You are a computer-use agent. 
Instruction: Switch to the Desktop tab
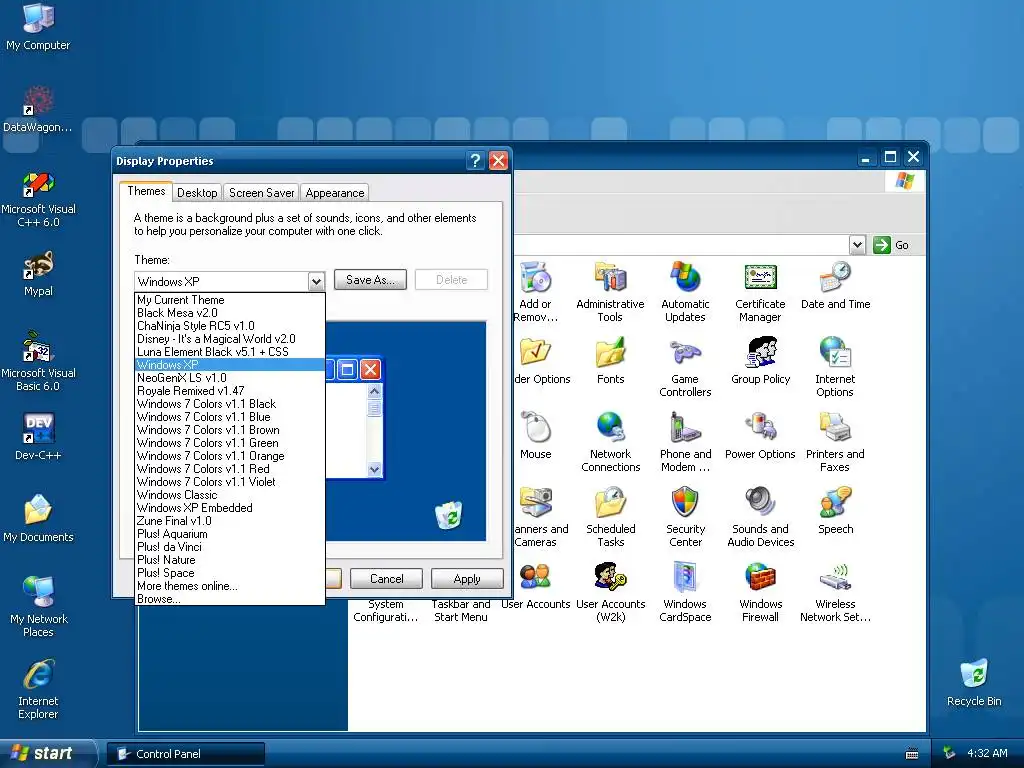[x=197, y=193]
